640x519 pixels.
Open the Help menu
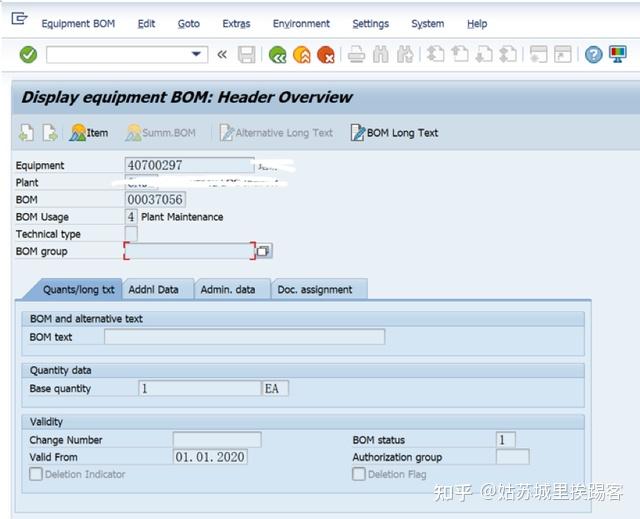(477, 24)
